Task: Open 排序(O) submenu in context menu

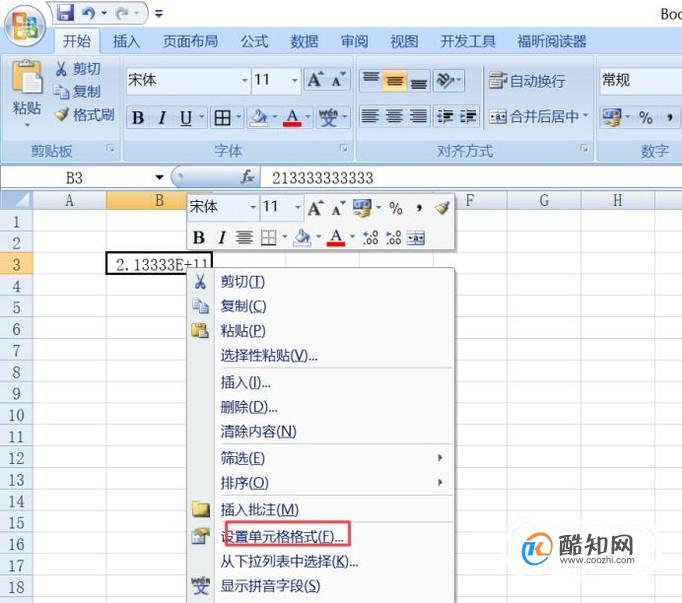Action: 321,482
